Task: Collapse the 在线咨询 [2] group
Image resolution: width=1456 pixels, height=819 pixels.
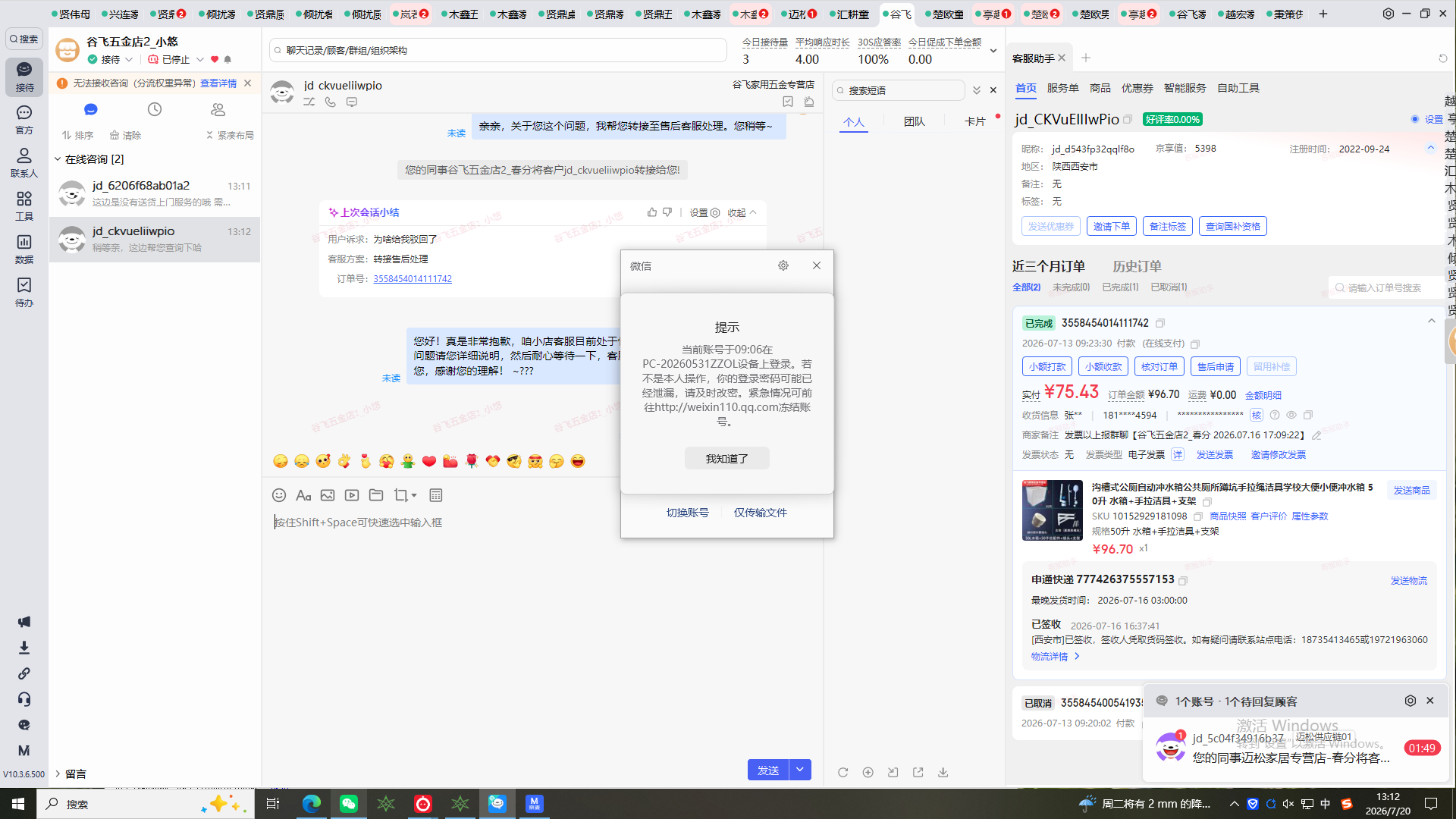Action: point(58,159)
